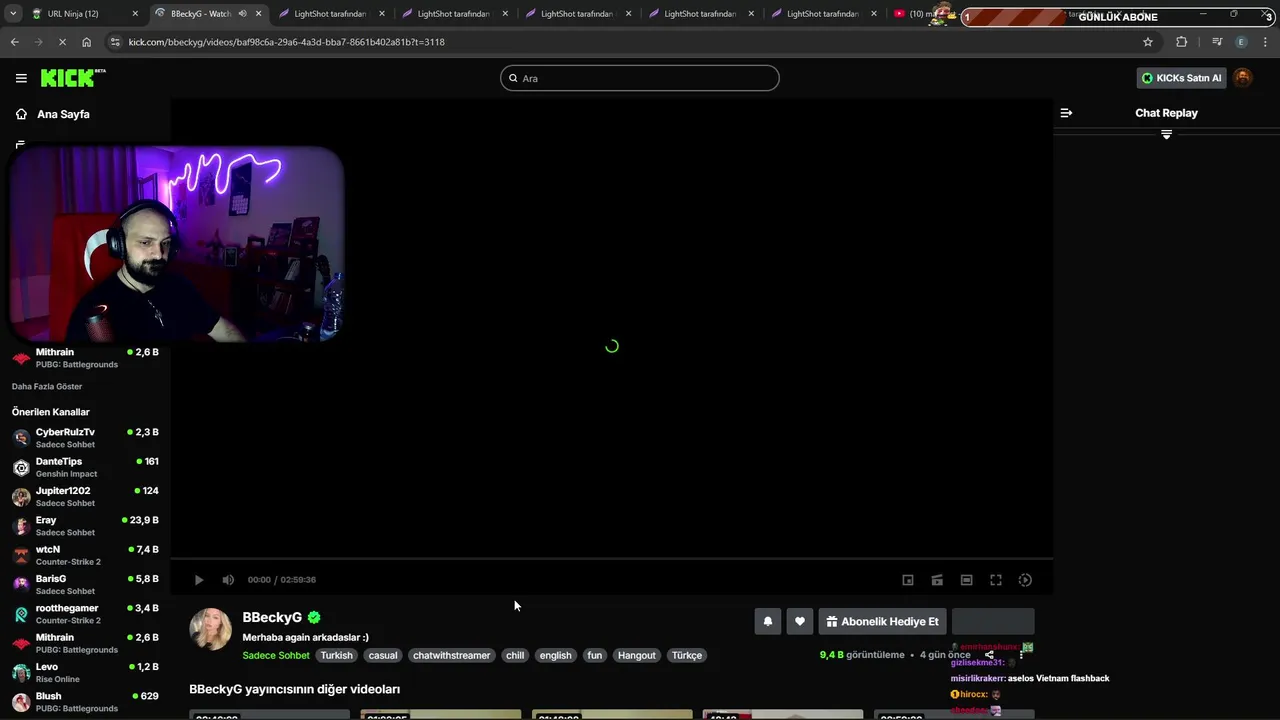Open Eray channel from sidebar
The image size is (1280, 720).
click(x=85, y=526)
